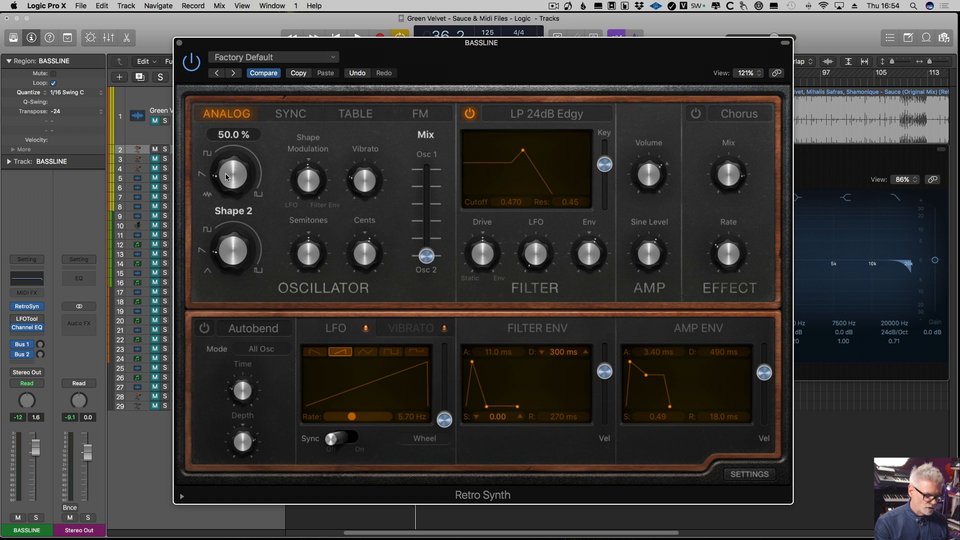
Task: Select the SYNC oscillator tab
Action: 290,113
